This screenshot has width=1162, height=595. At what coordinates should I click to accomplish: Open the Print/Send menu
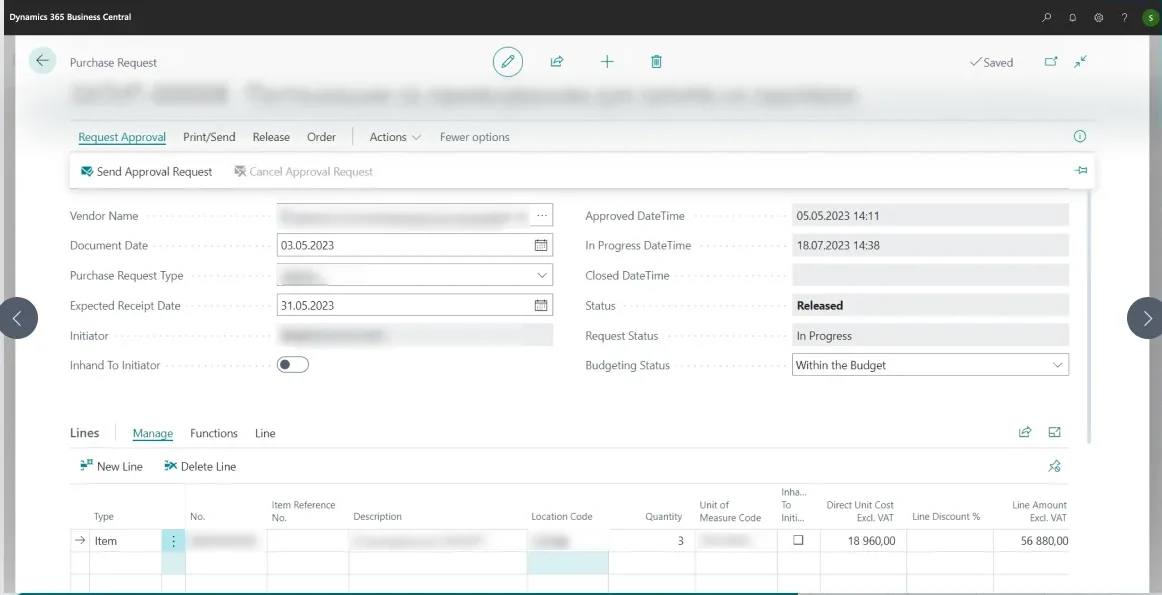click(x=209, y=137)
